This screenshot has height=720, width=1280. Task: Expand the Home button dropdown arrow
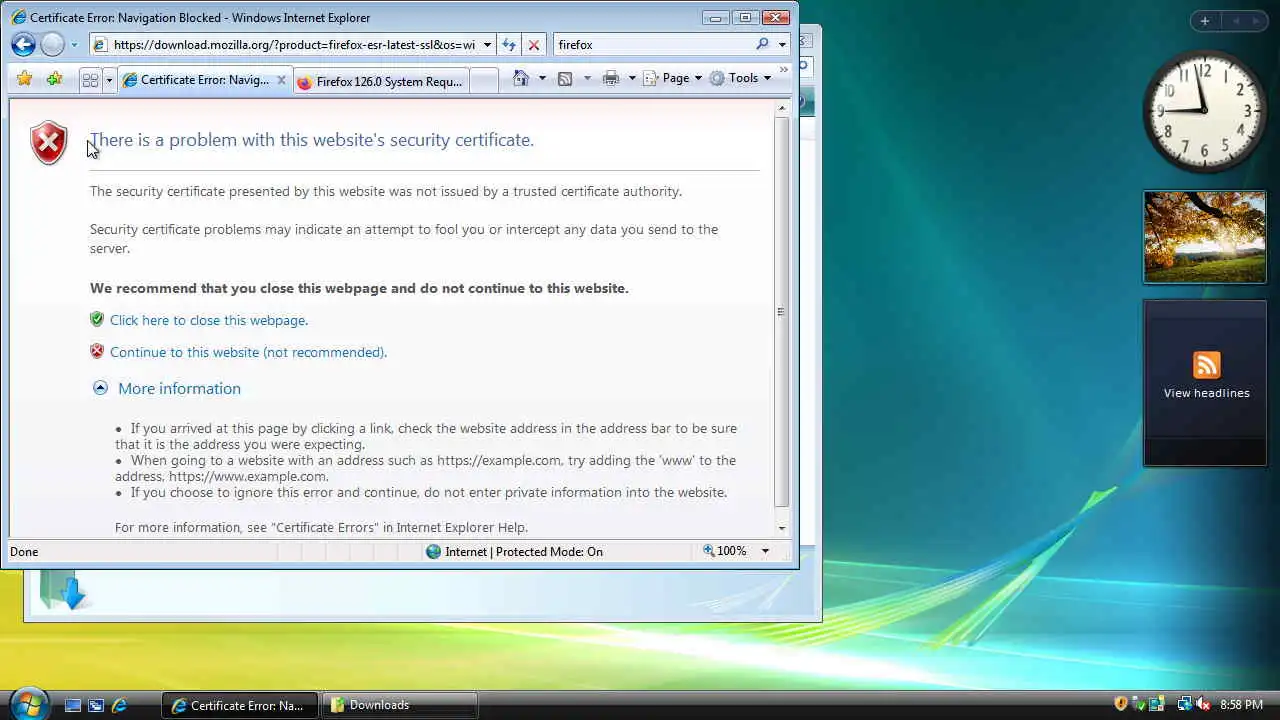[x=542, y=78]
